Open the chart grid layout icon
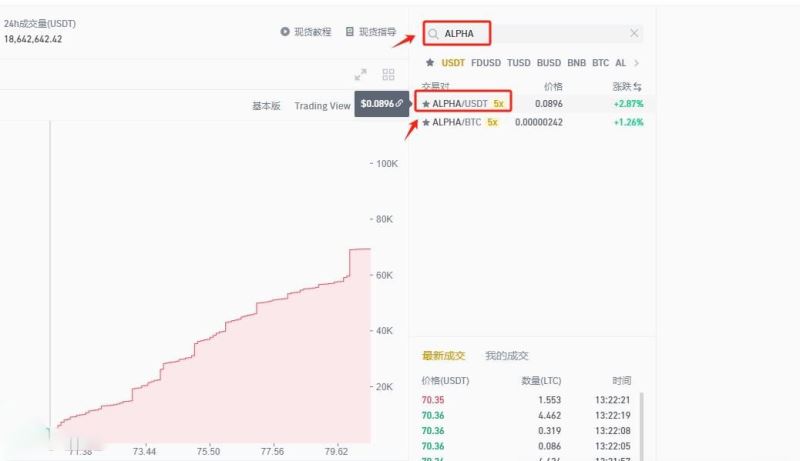 tap(388, 75)
